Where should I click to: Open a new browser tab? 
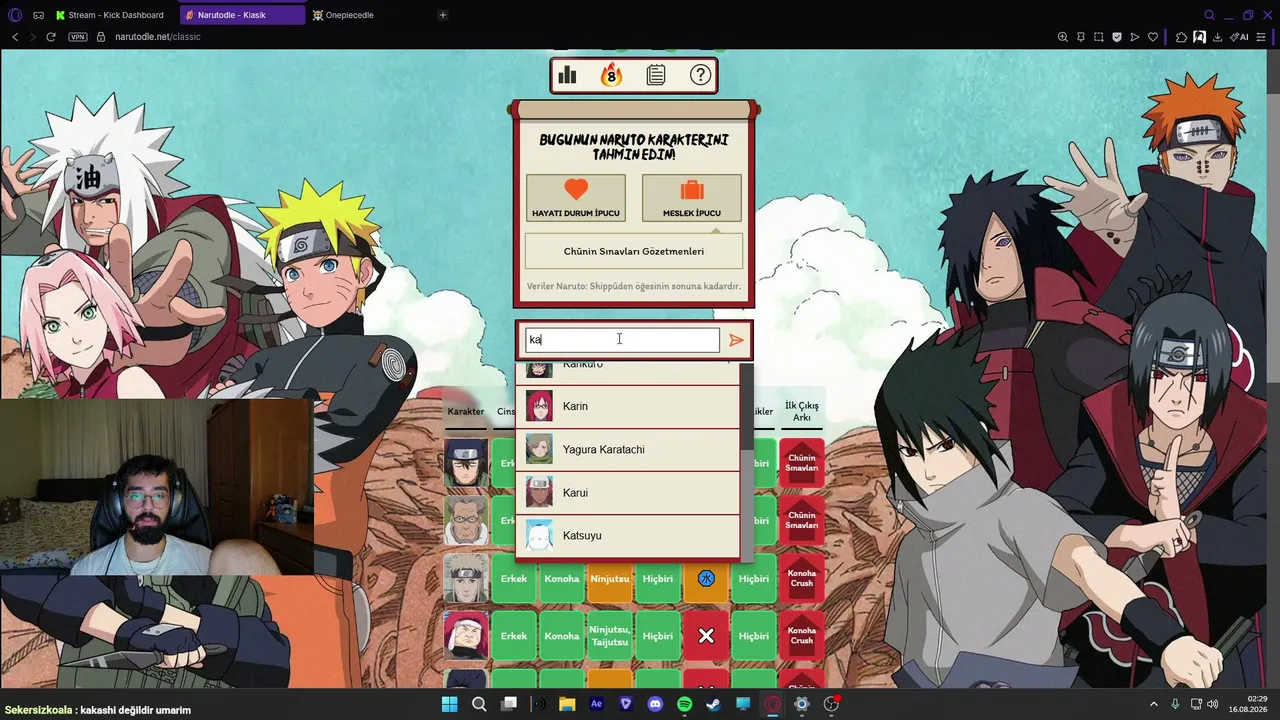443,15
